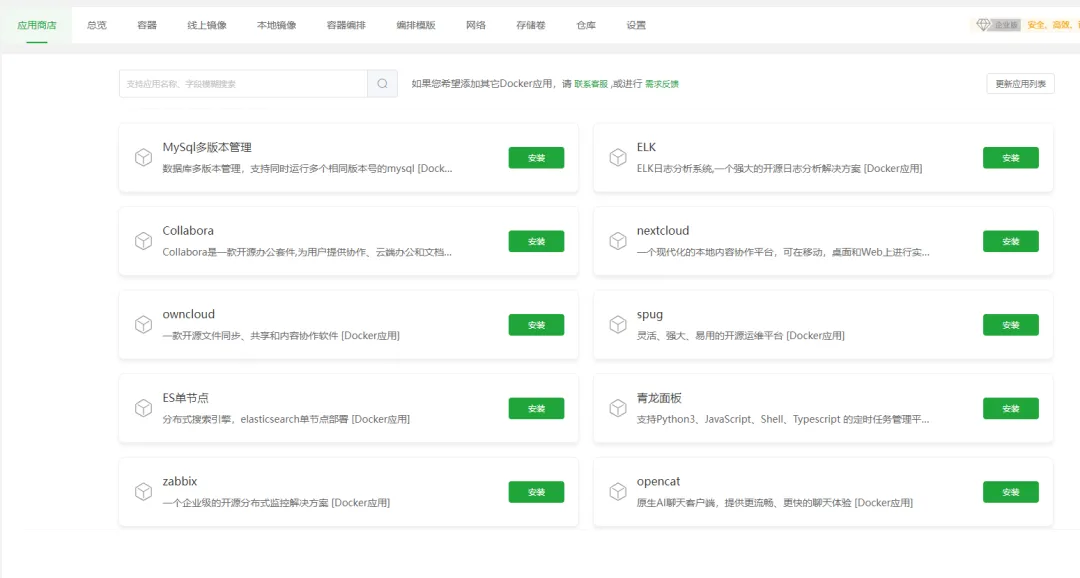Switch to the 网络 tab
Viewport: 1080px width, 578px height.
coord(475,25)
